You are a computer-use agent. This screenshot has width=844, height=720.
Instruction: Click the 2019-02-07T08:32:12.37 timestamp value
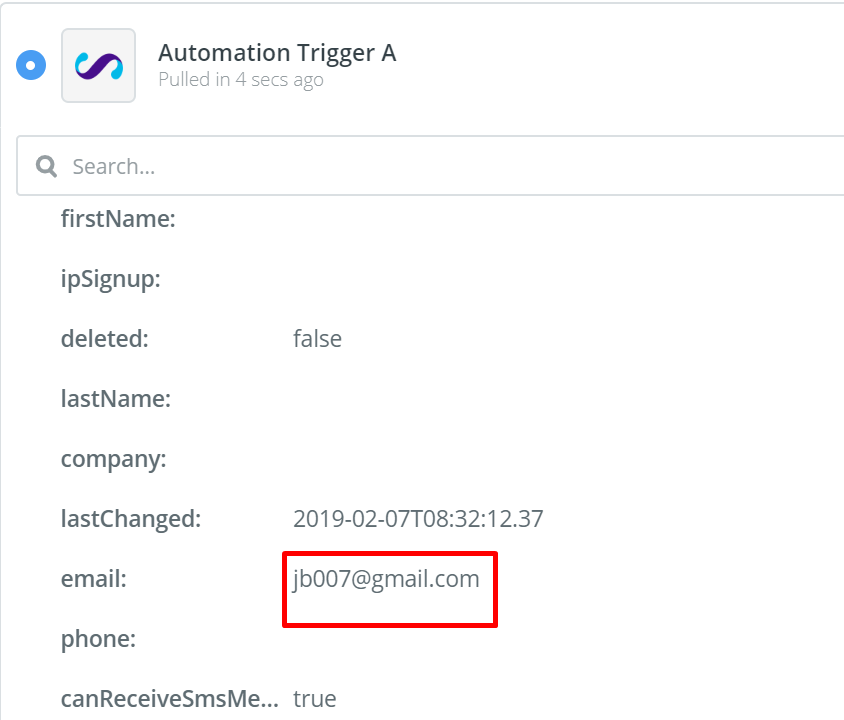pyautogui.click(x=418, y=519)
